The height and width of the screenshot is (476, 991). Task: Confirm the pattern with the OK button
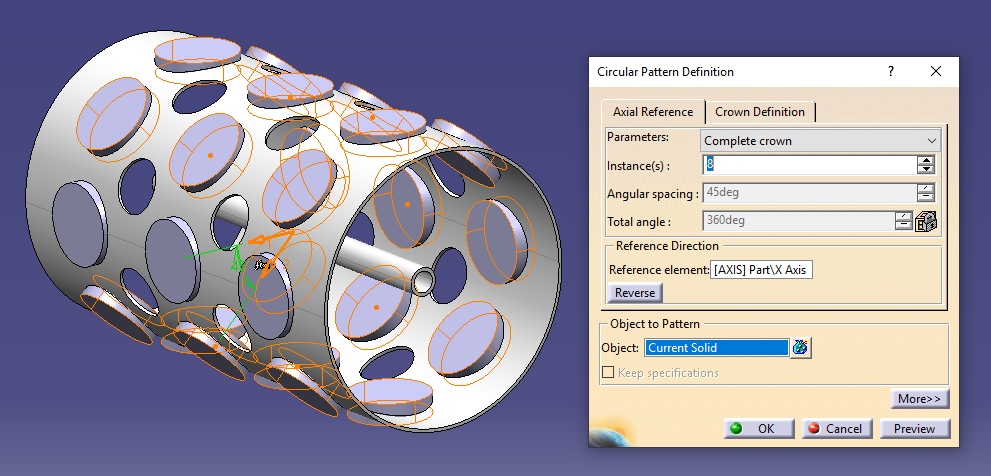758,429
